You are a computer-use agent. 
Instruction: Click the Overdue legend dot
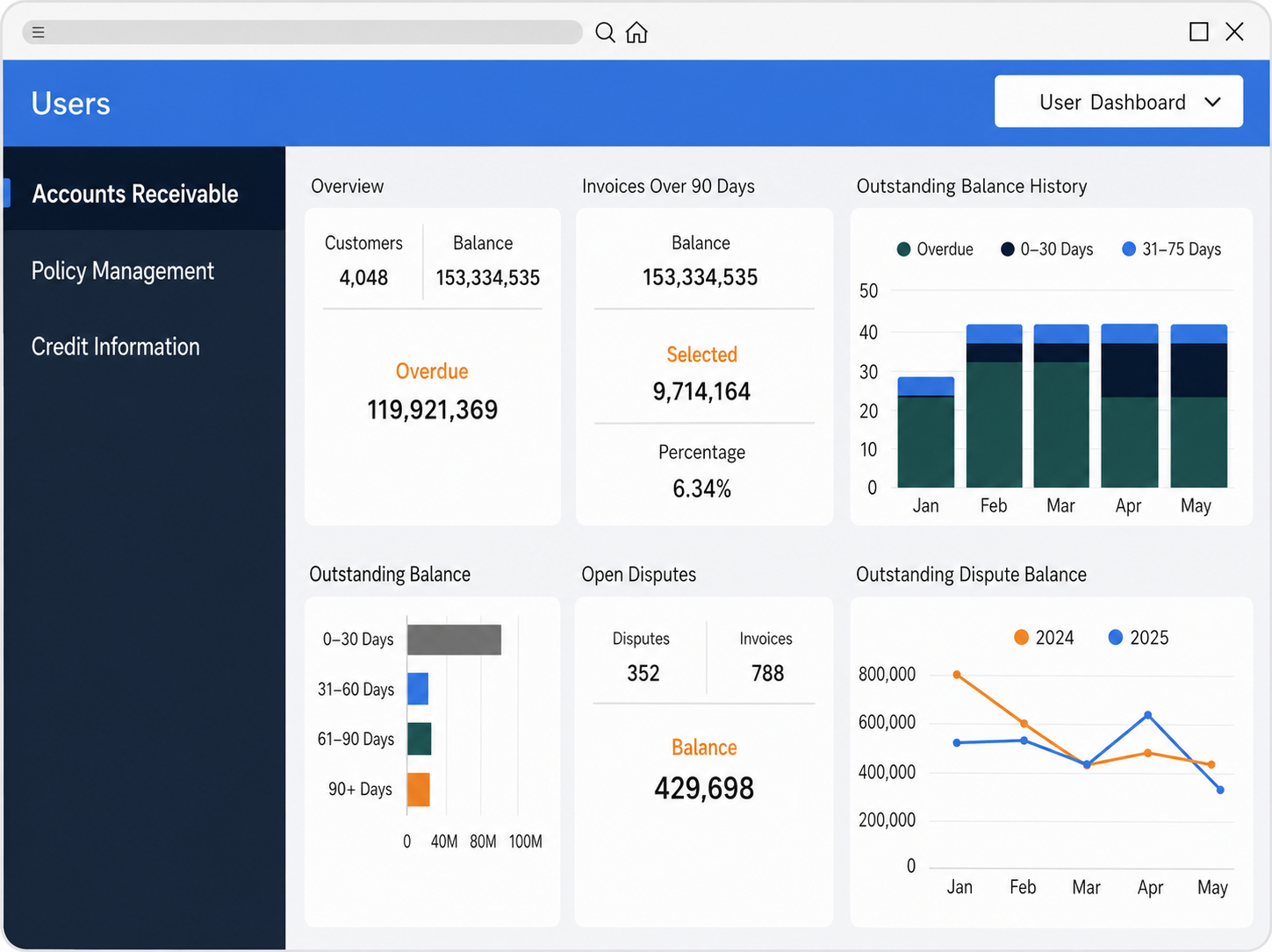[903, 249]
